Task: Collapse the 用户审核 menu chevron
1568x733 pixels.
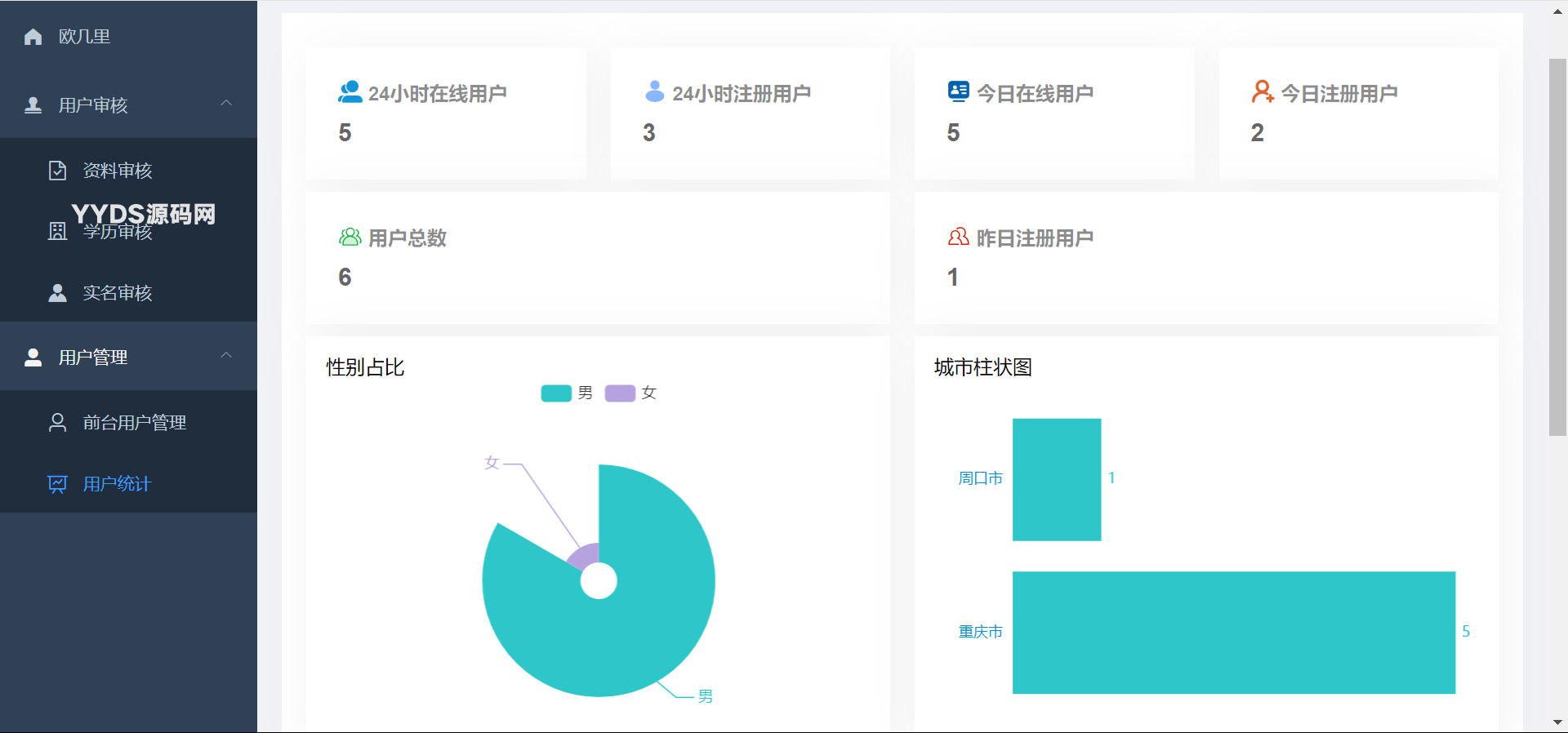Action: click(x=226, y=104)
